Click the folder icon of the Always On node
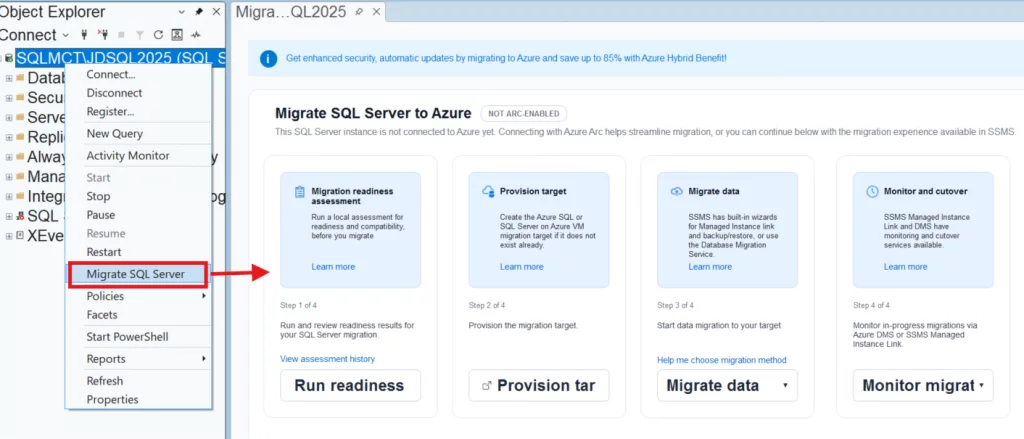This screenshot has height=439, width=1024. [20, 157]
